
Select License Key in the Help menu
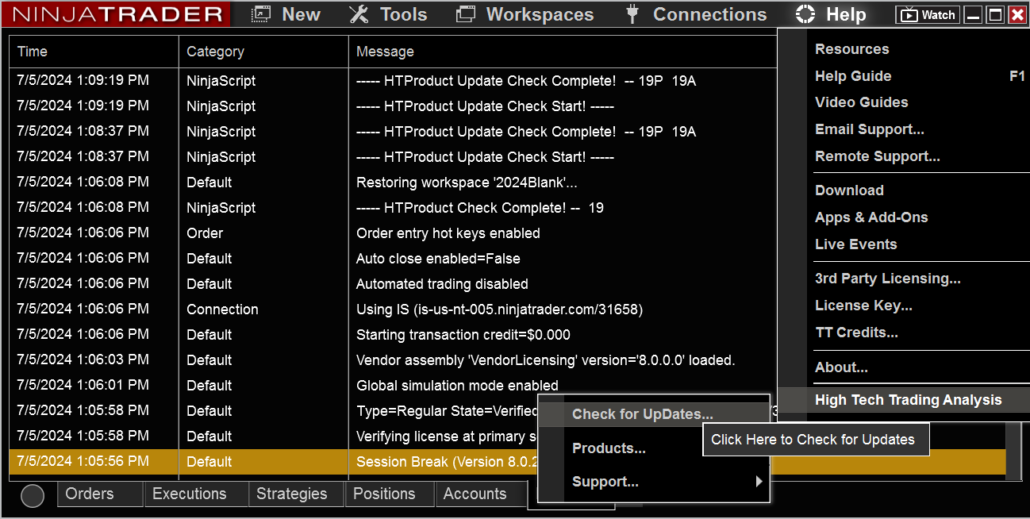point(863,306)
